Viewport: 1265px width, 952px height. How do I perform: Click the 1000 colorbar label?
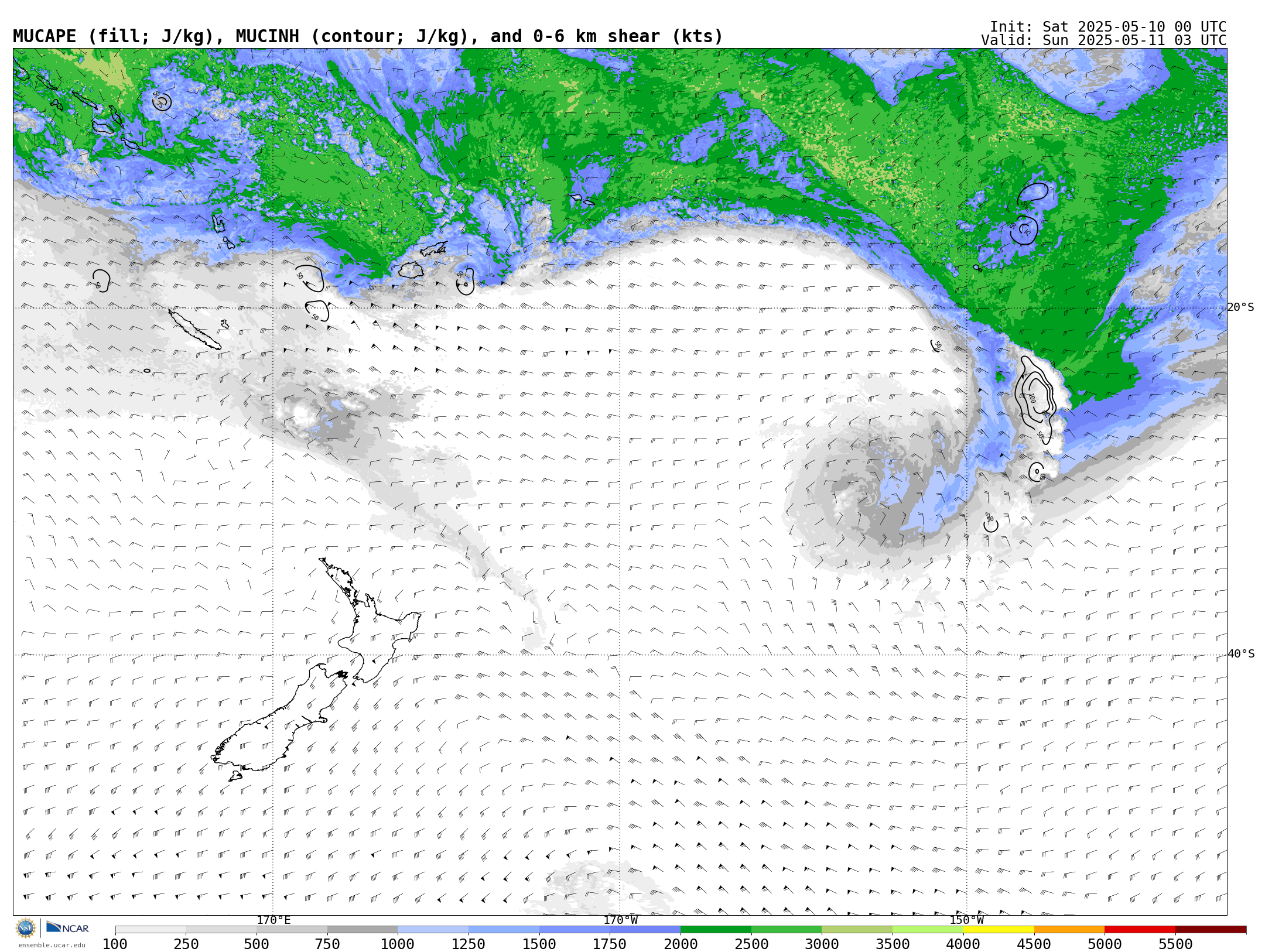pyautogui.click(x=398, y=944)
